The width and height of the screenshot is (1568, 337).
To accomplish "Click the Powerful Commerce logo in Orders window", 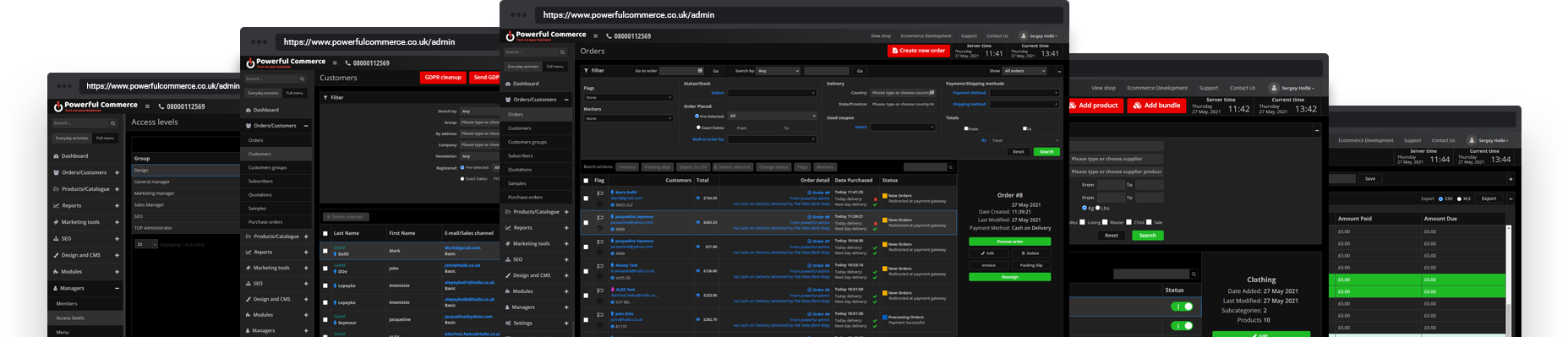I will click(x=546, y=35).
